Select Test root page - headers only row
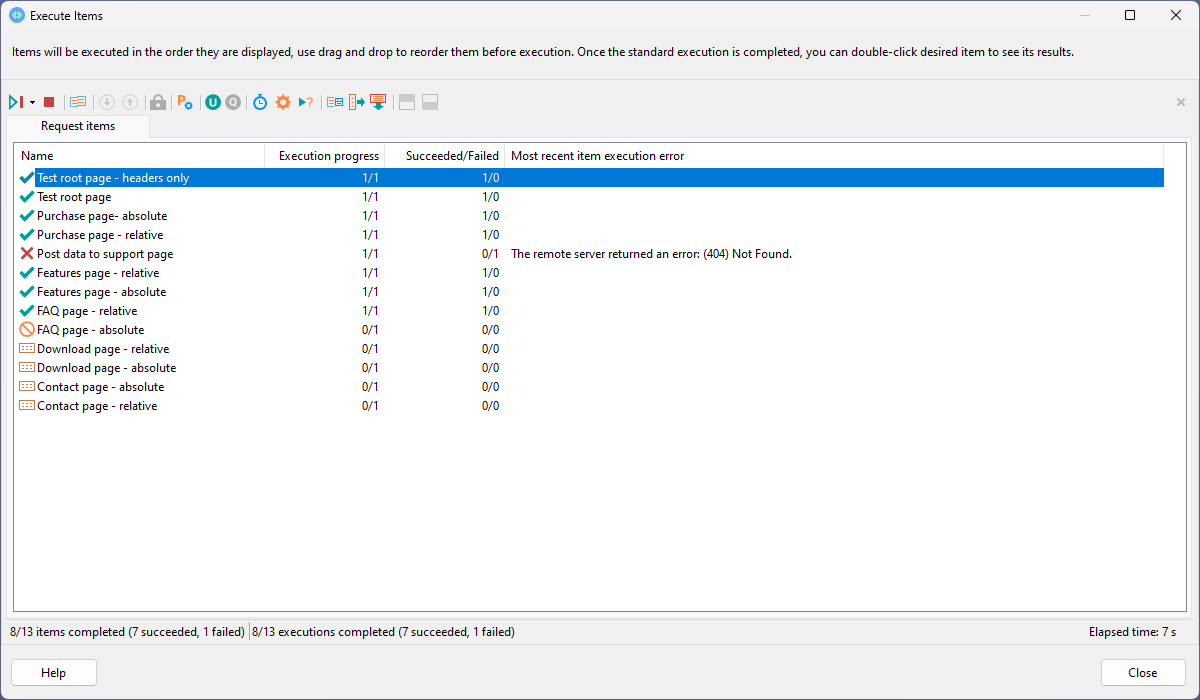Screen dimensions: 1200x700 (590, 178)
